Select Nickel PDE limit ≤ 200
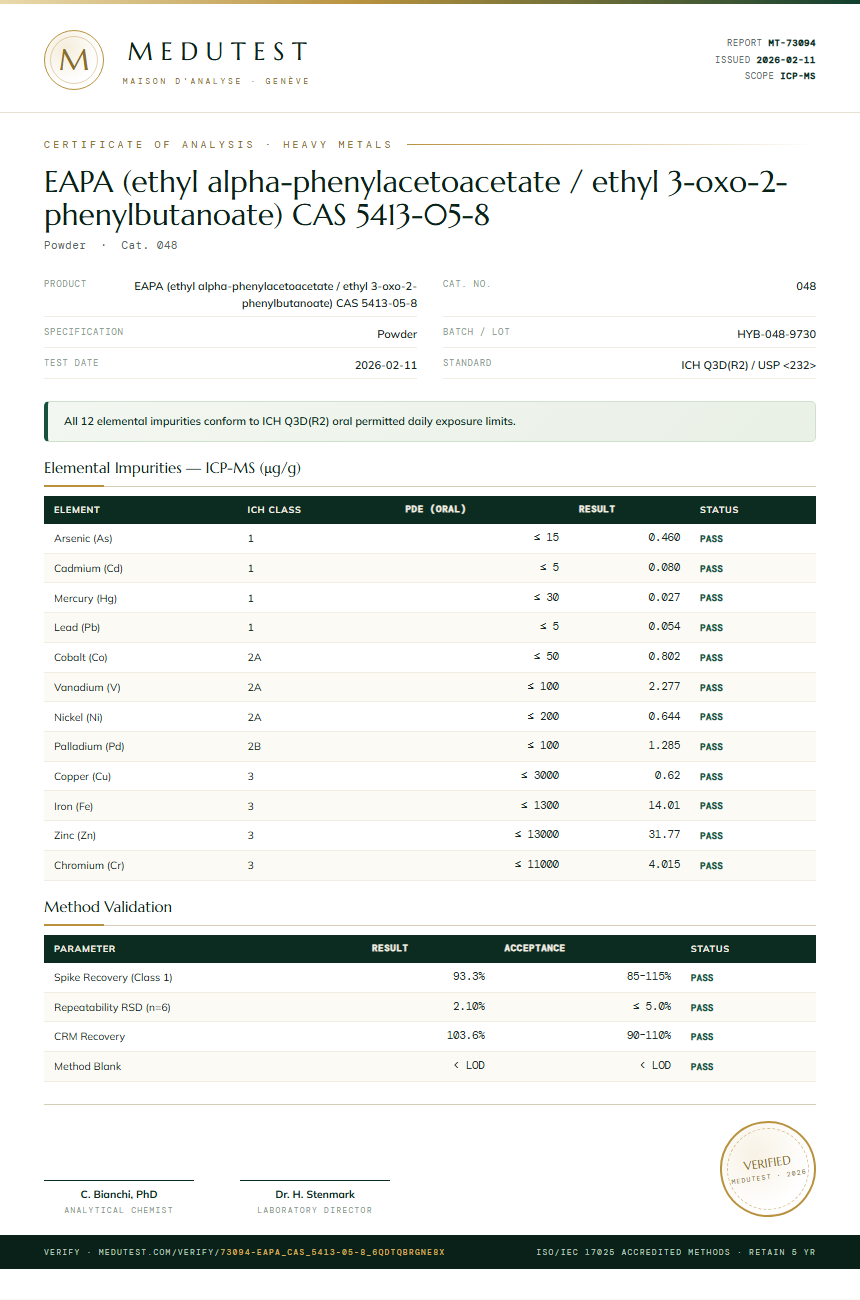860x1300 pixels. click(x=543, y=716)
